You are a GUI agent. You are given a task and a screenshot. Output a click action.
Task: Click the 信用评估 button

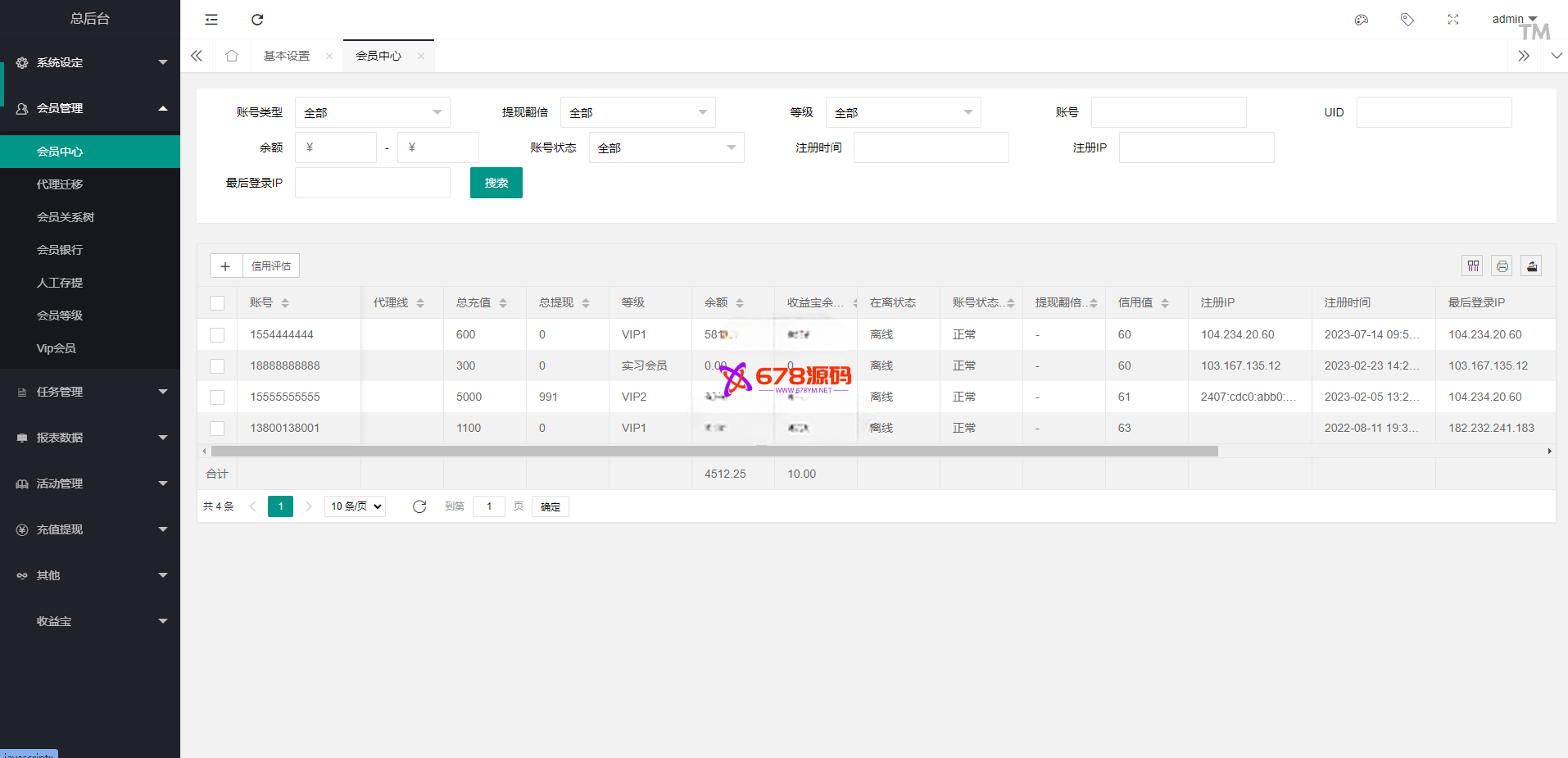click(270, 266)
